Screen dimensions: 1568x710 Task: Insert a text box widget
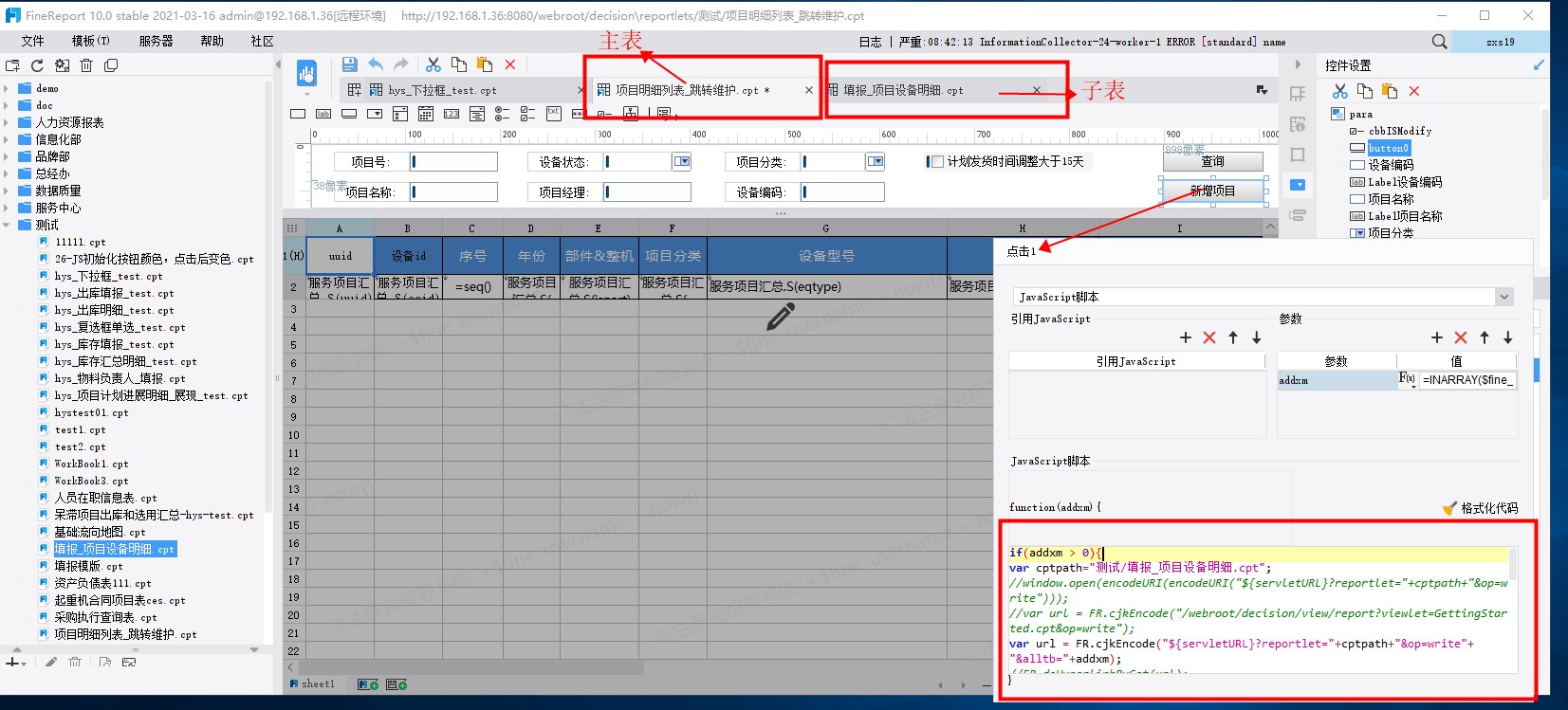click(298, 114)
